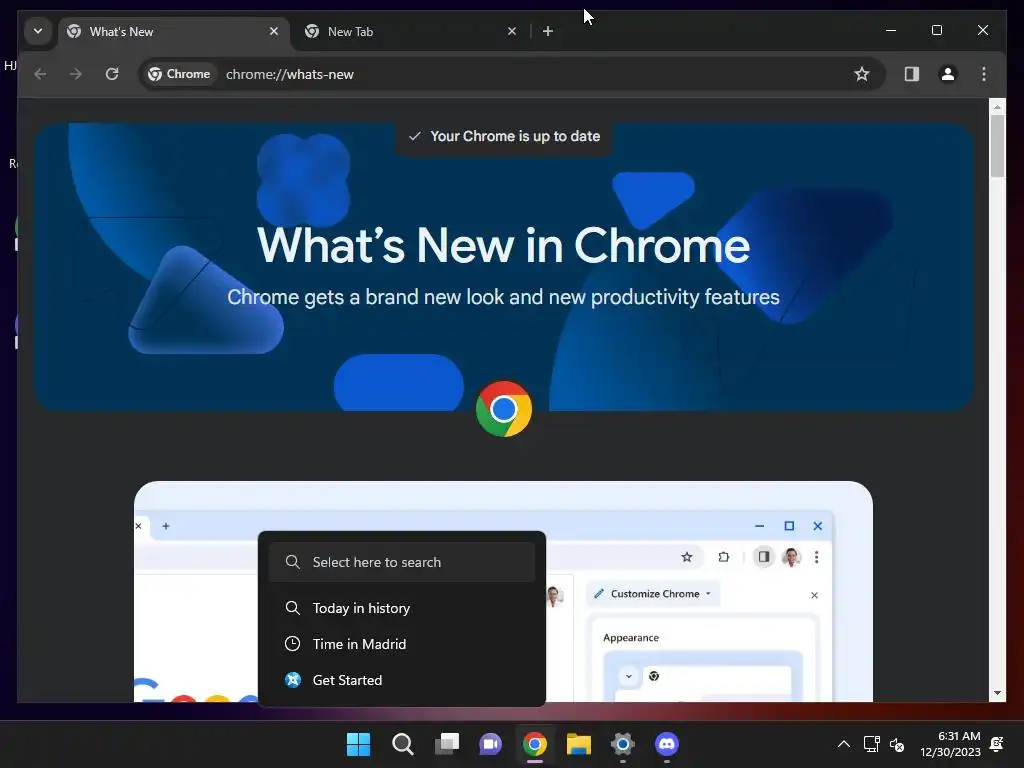
Task: Click the page scrollbar up arrow
Action: [997, 106]
